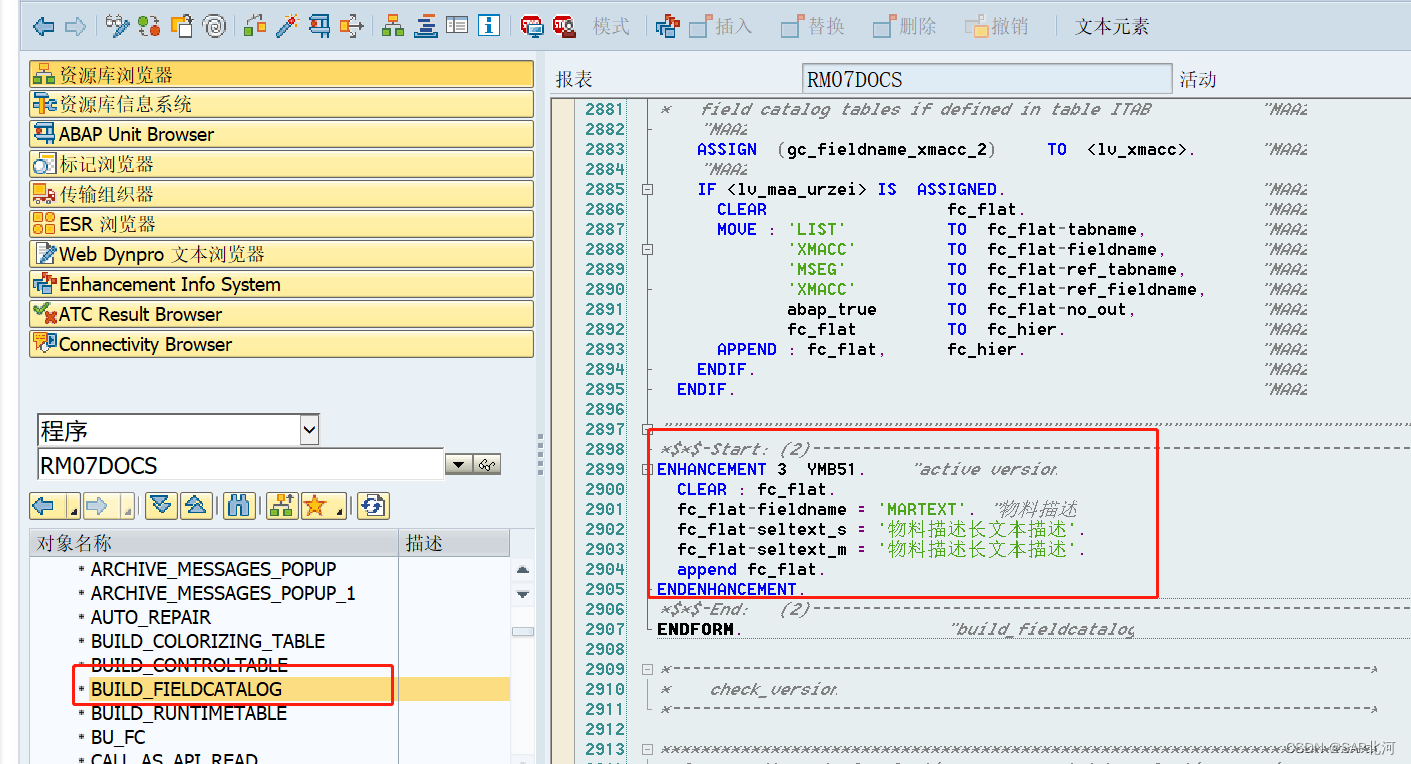
Task: Collapse the comment block at line 2909
Action: (x=647, y=669)
